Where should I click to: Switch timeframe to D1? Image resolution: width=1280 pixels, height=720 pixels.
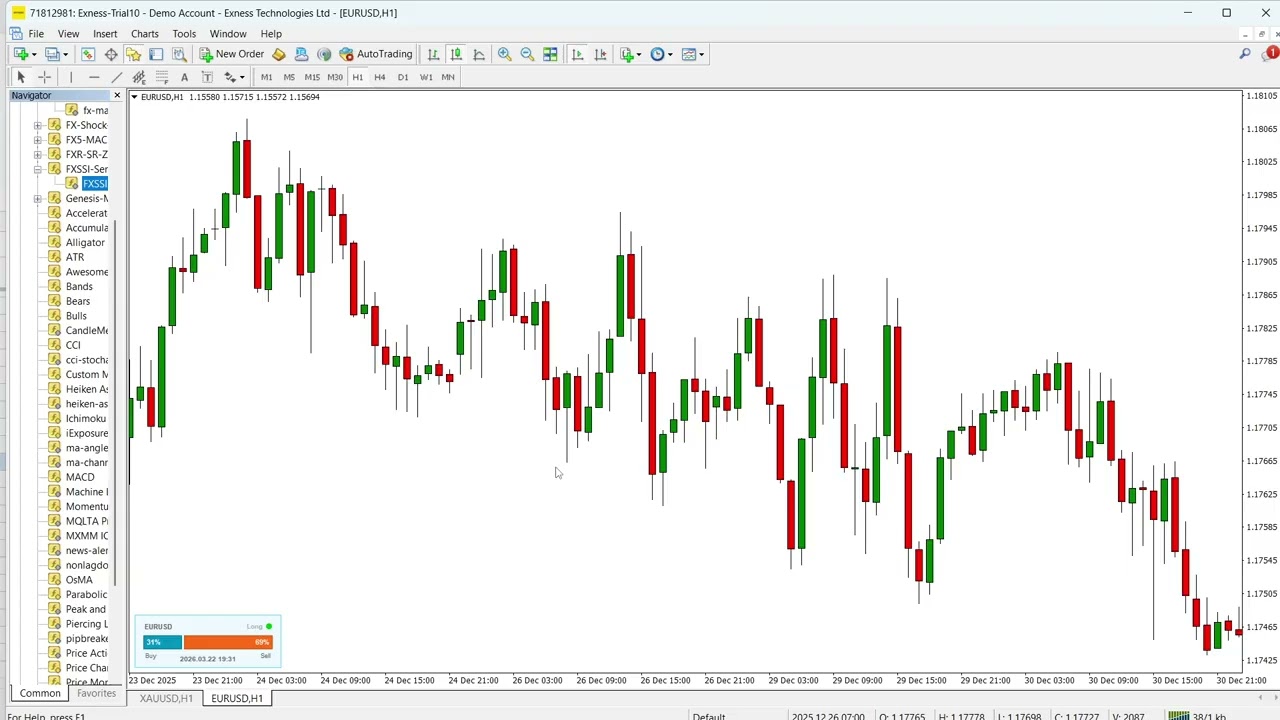coord(403,77)
